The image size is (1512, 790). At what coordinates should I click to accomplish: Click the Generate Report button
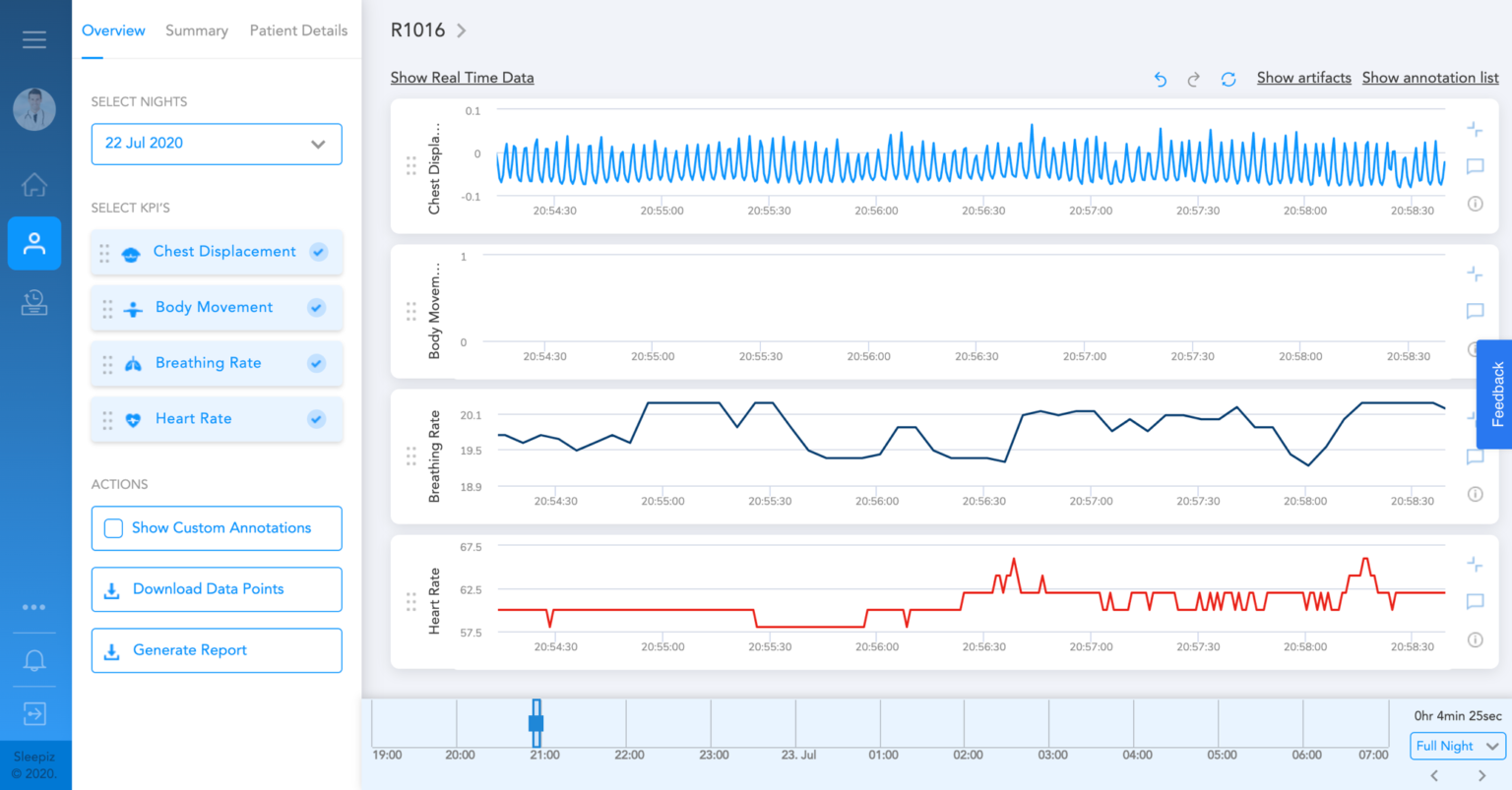(217, 650)
